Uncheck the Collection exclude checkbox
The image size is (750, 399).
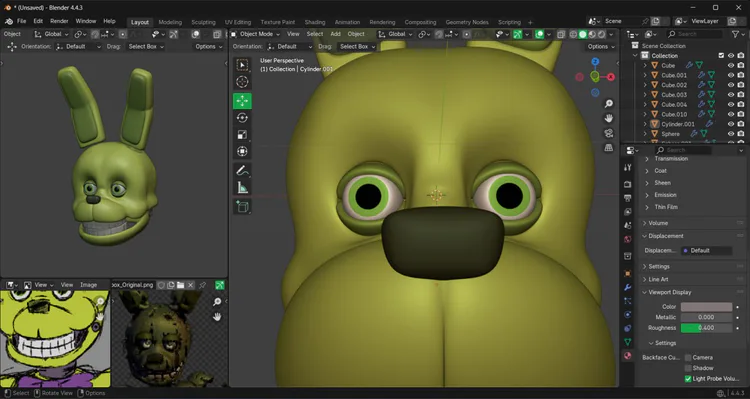[721, 55]
